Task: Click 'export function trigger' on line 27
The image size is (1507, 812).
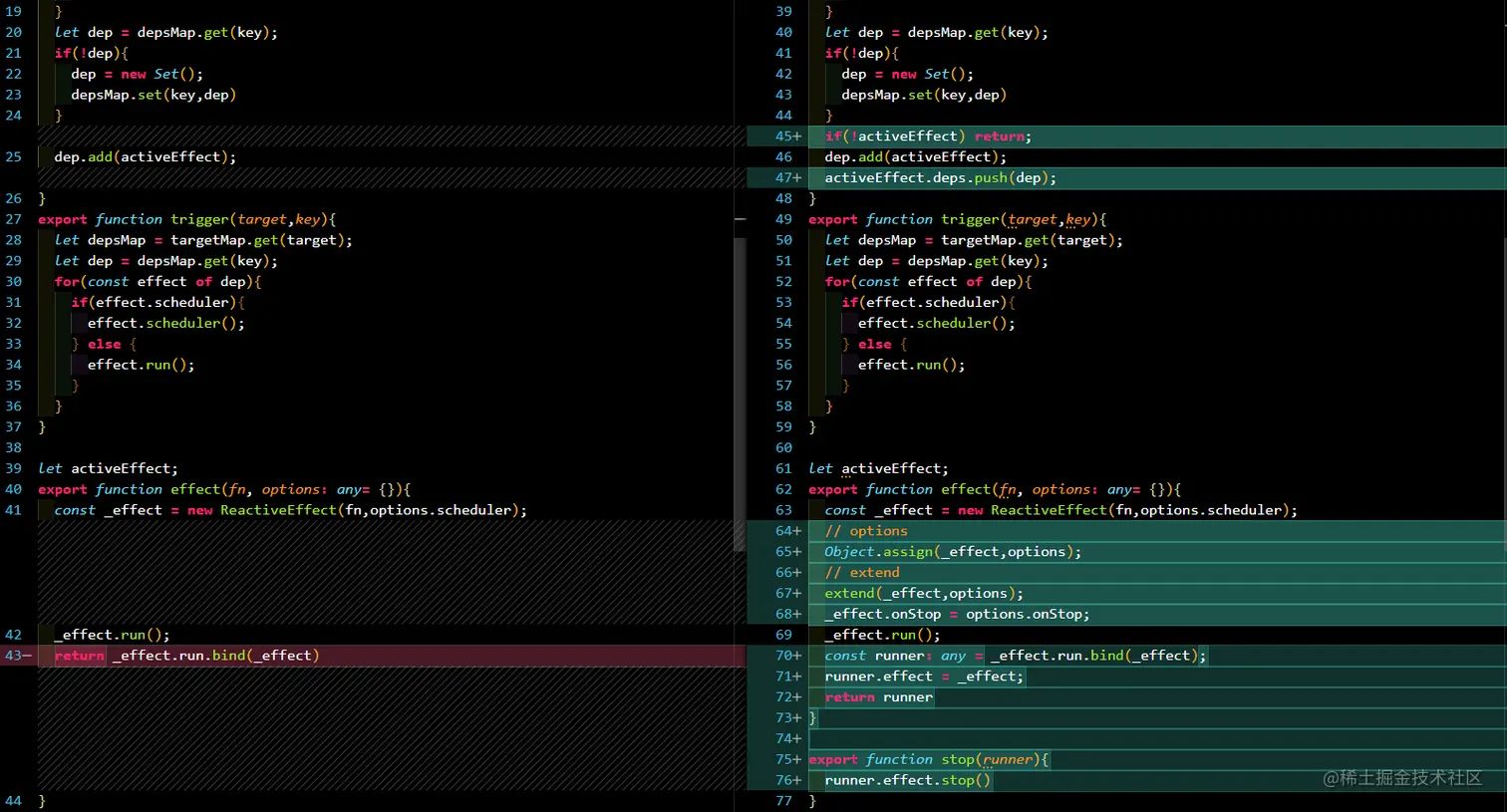Action: [x=134, y=219]
